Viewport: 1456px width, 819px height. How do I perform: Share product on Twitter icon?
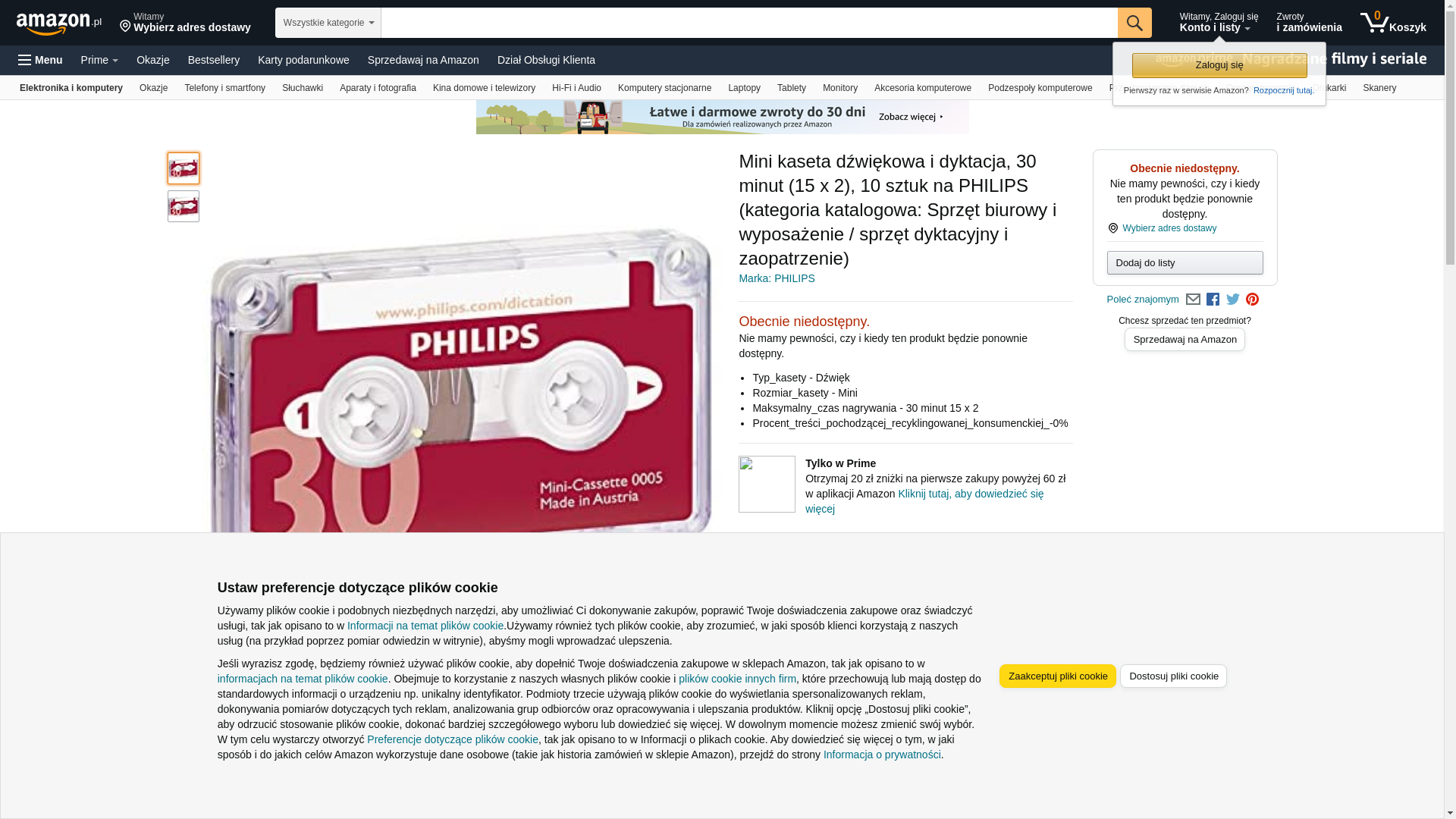[1233, 300]
